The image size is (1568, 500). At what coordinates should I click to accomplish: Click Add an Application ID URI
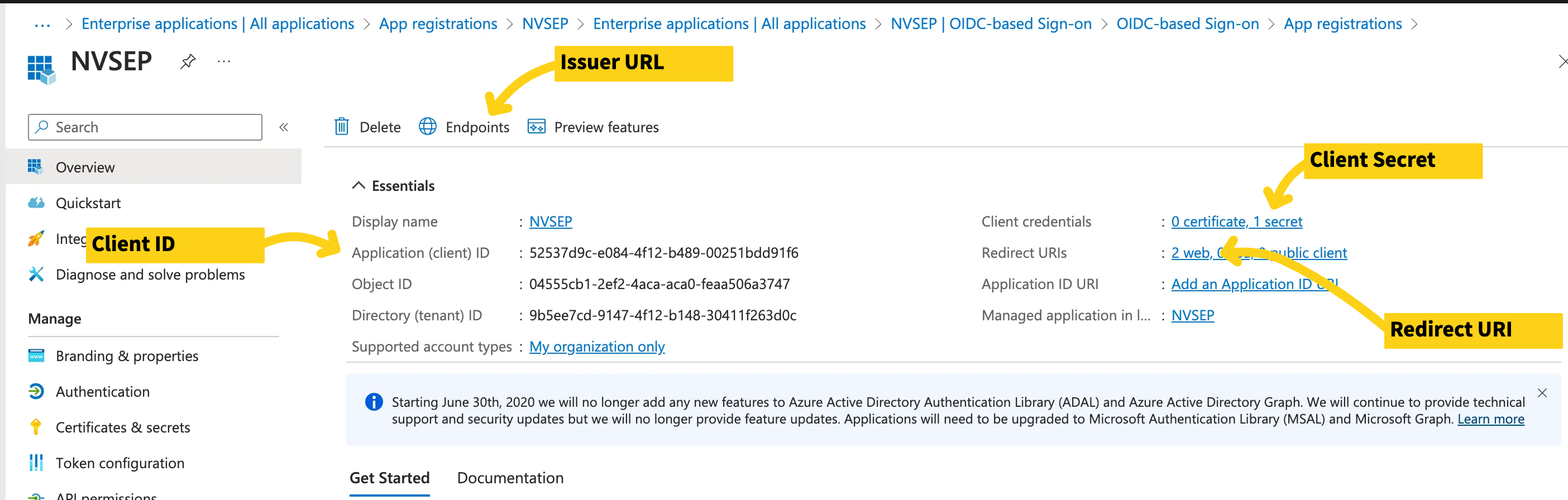[x=1254, y=284]
